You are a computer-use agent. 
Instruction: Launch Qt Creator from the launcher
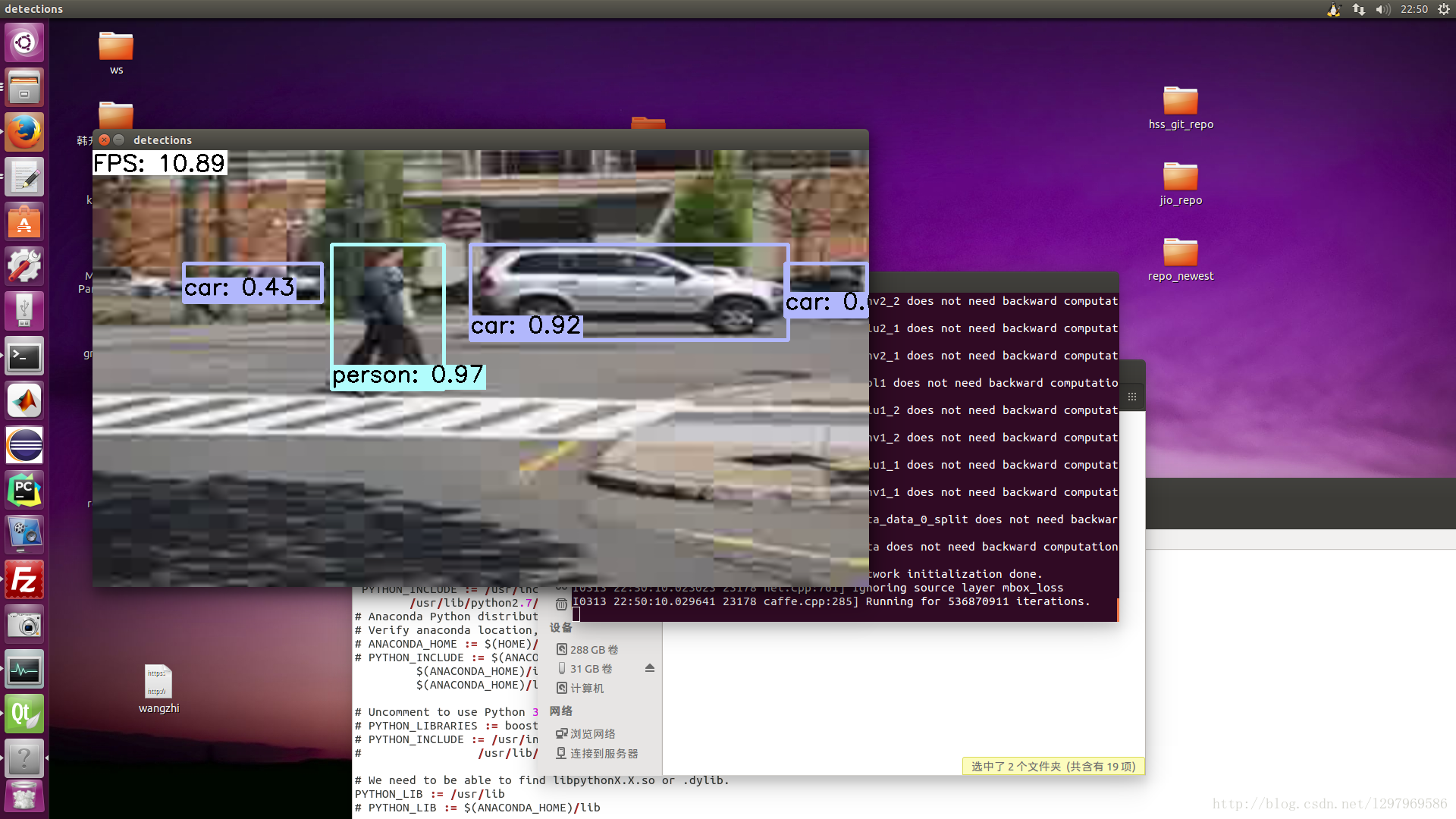24,714
